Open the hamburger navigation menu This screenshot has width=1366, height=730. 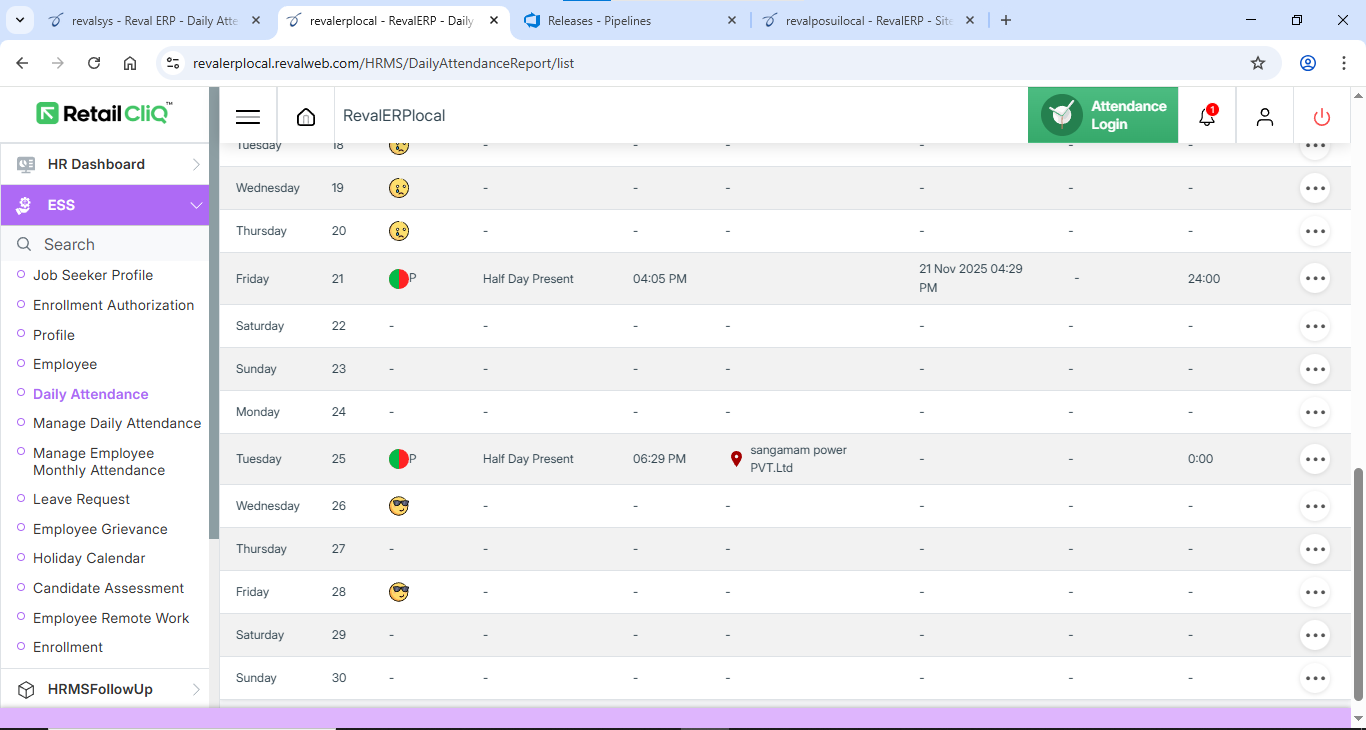(248, 116)
